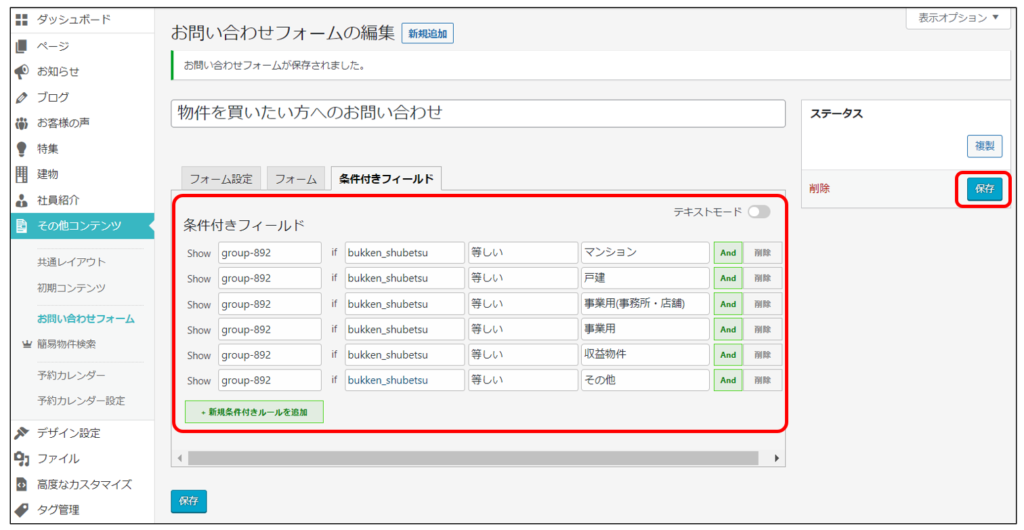Screen dimensions: 1024x530
Task: Switch to the フォーム設定 tab
Action: click(x=221, y=180)
